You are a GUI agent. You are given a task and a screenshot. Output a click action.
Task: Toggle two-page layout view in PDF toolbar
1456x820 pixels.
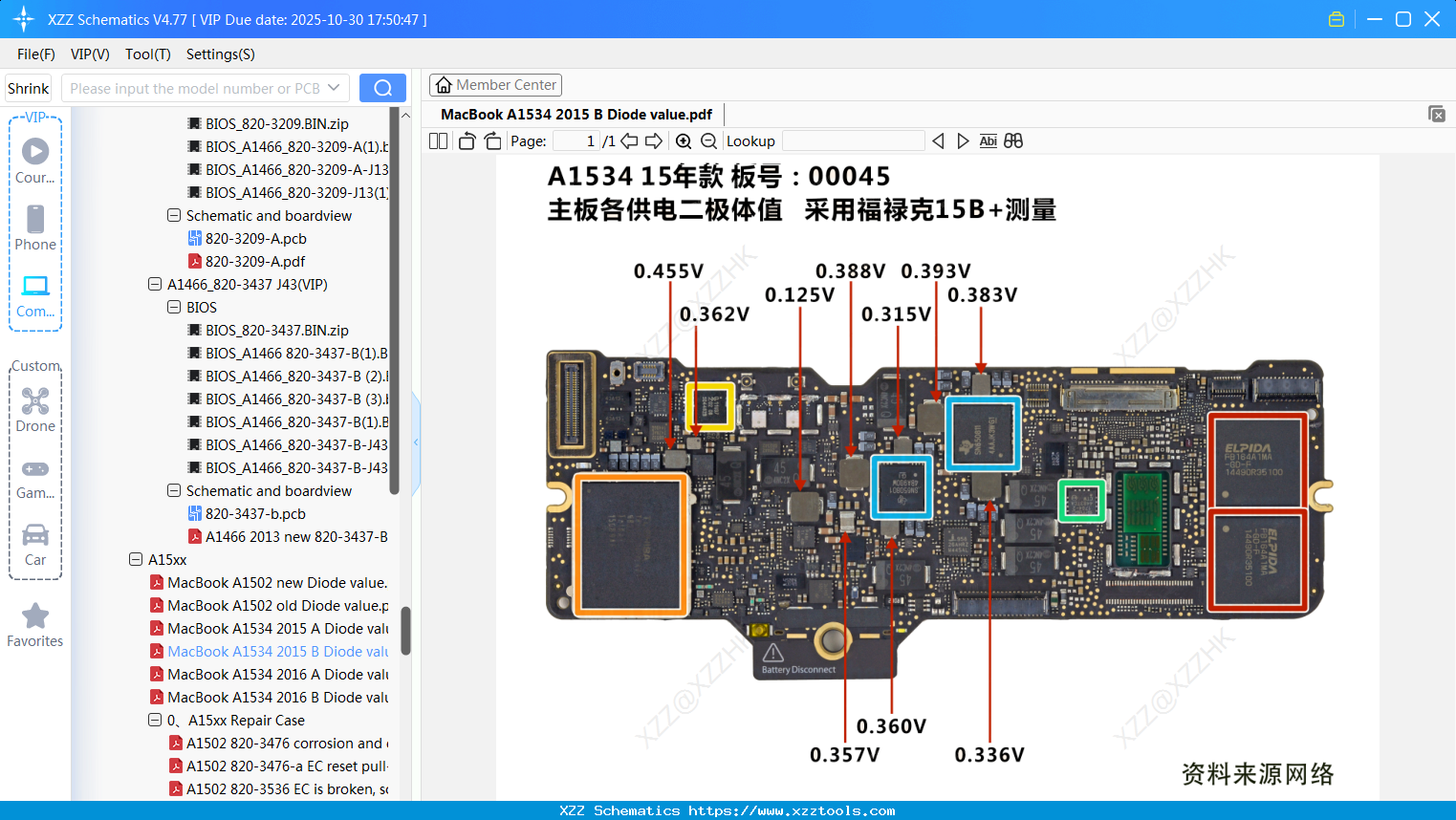coord(439,141)
